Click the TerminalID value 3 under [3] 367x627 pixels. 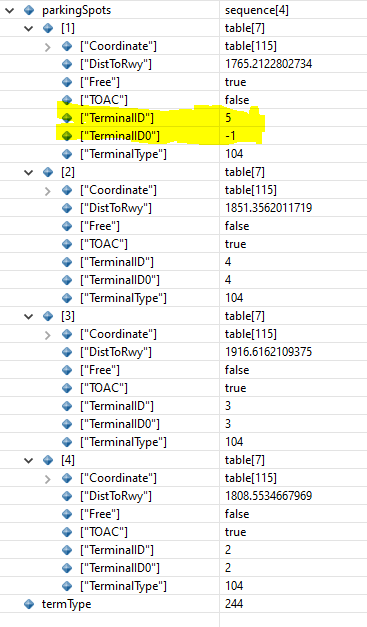point(228,406)
